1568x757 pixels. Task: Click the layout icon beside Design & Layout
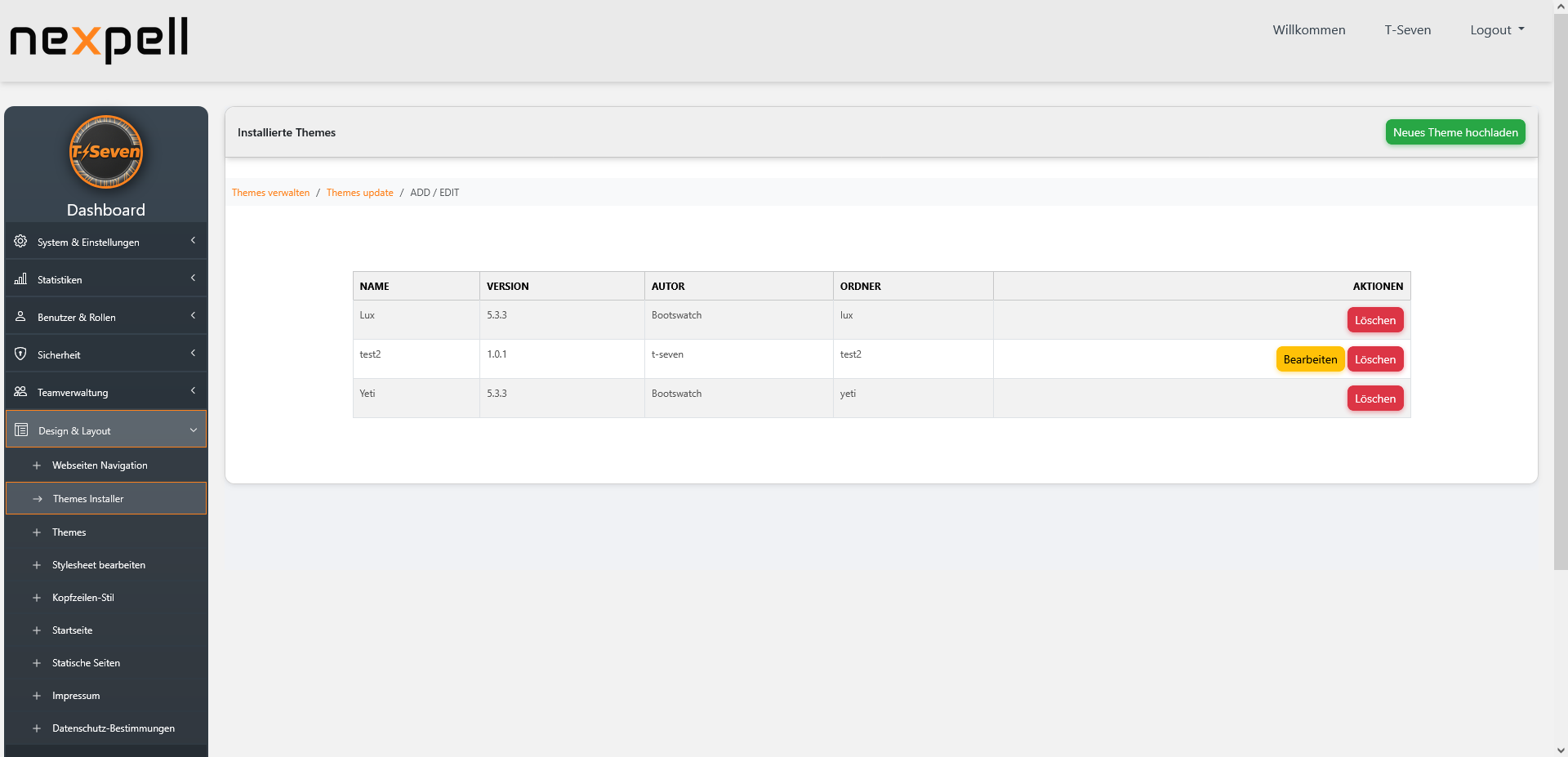coord(20,430)
